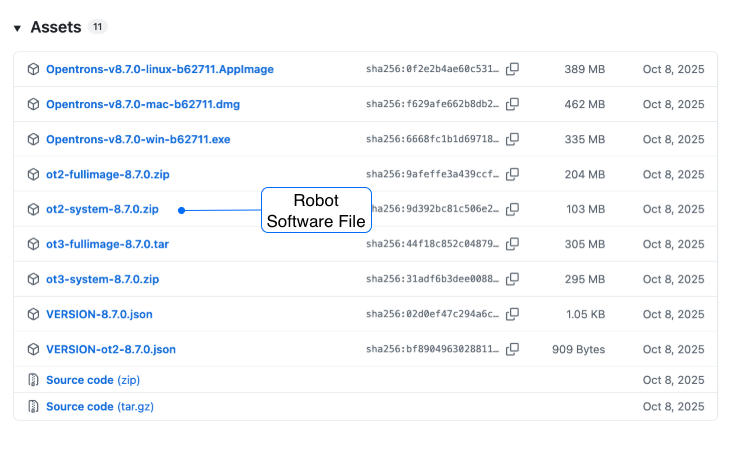
Task: Download ot2-fullimage-8.7.0.zip
Action: click(108, 174)
